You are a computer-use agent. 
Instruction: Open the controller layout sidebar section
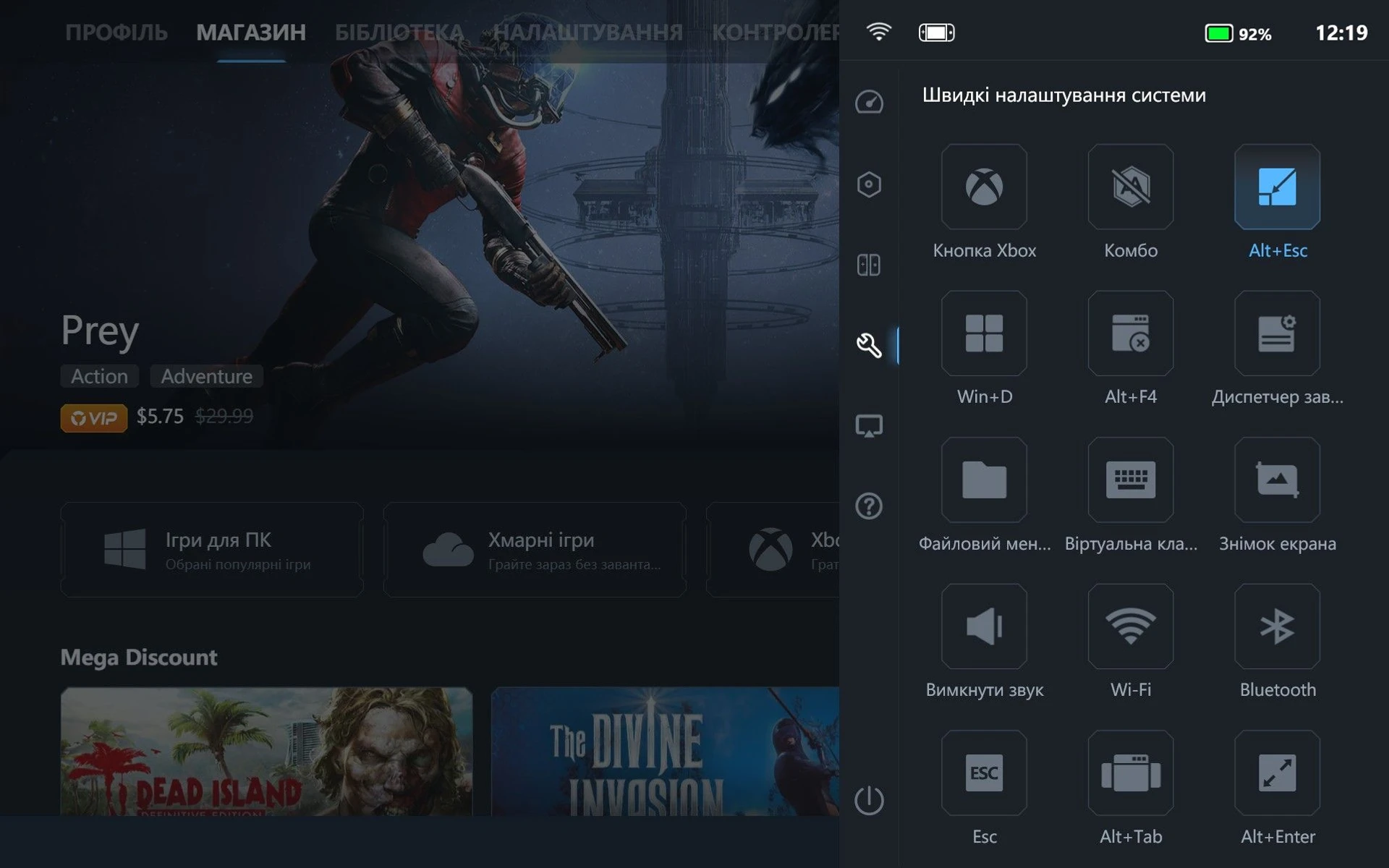point(869,265)
